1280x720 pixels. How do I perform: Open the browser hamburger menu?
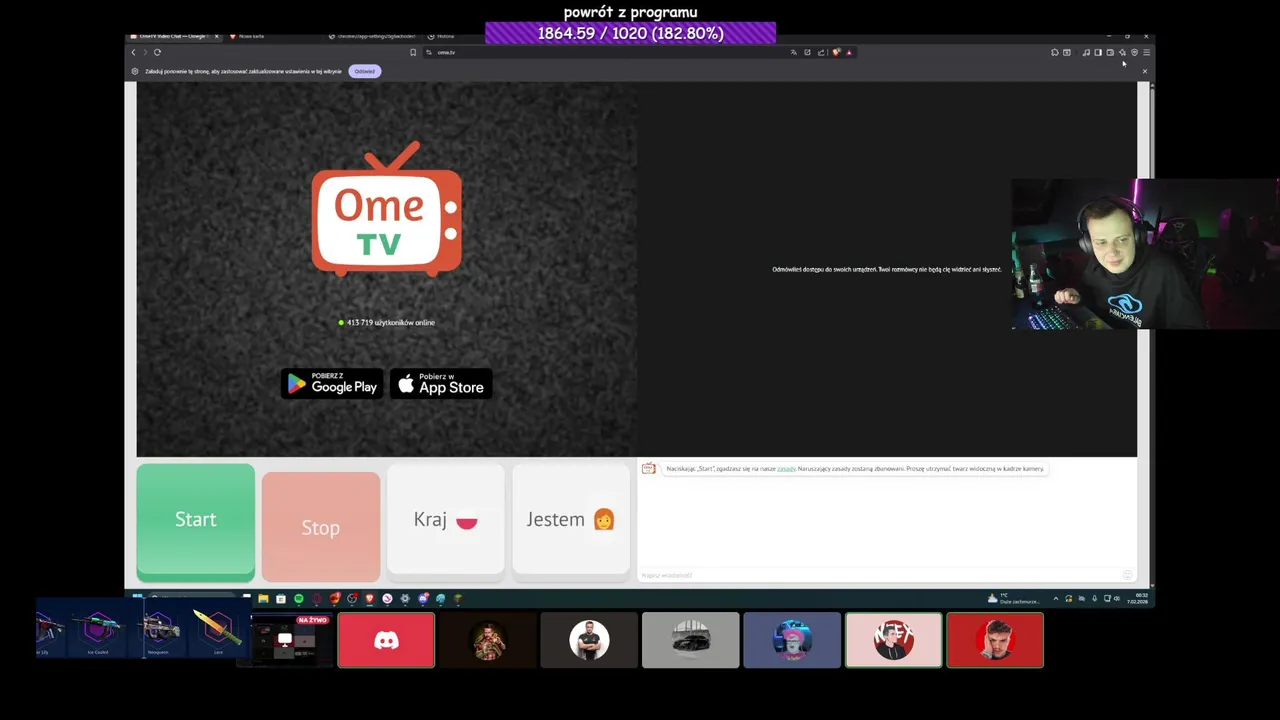click(x=1146, y=52)
